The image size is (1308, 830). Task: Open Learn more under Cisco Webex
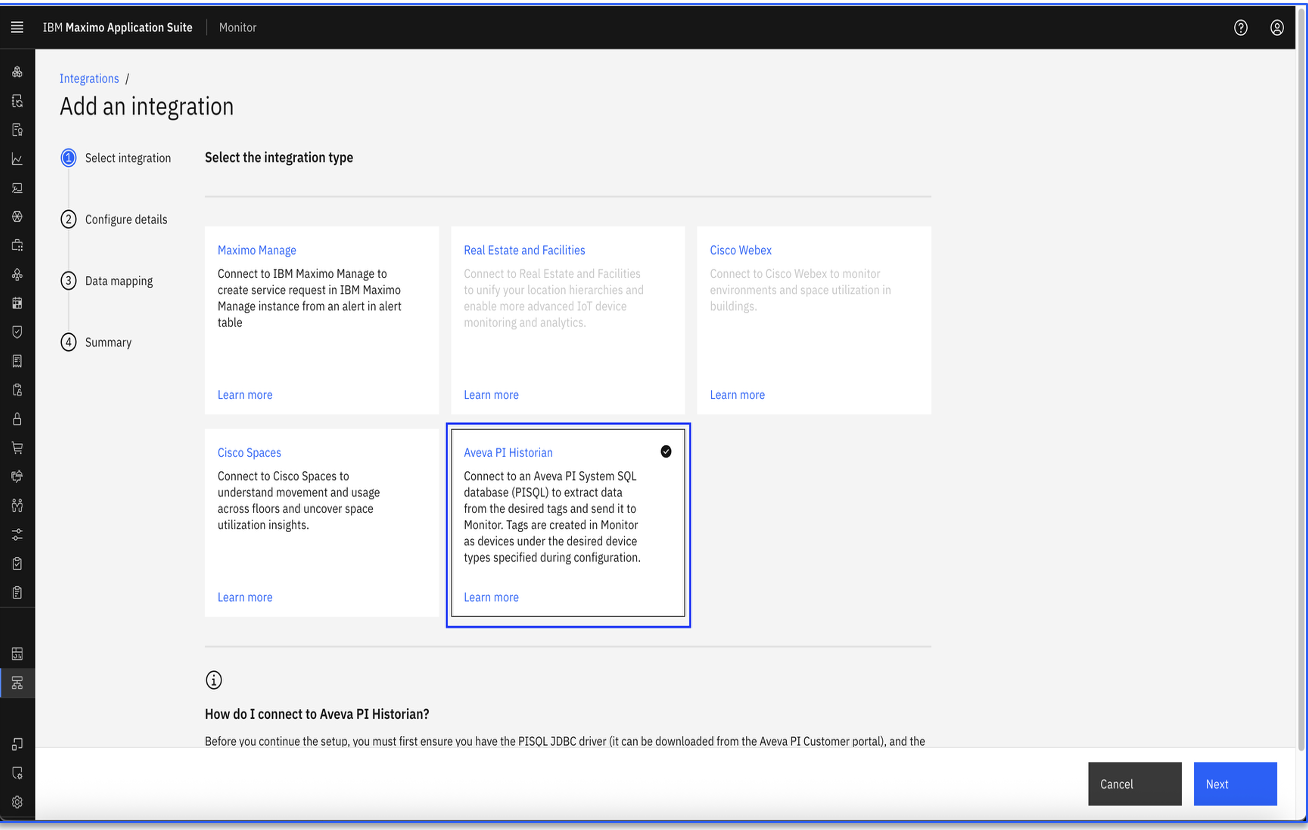point(737,395)
